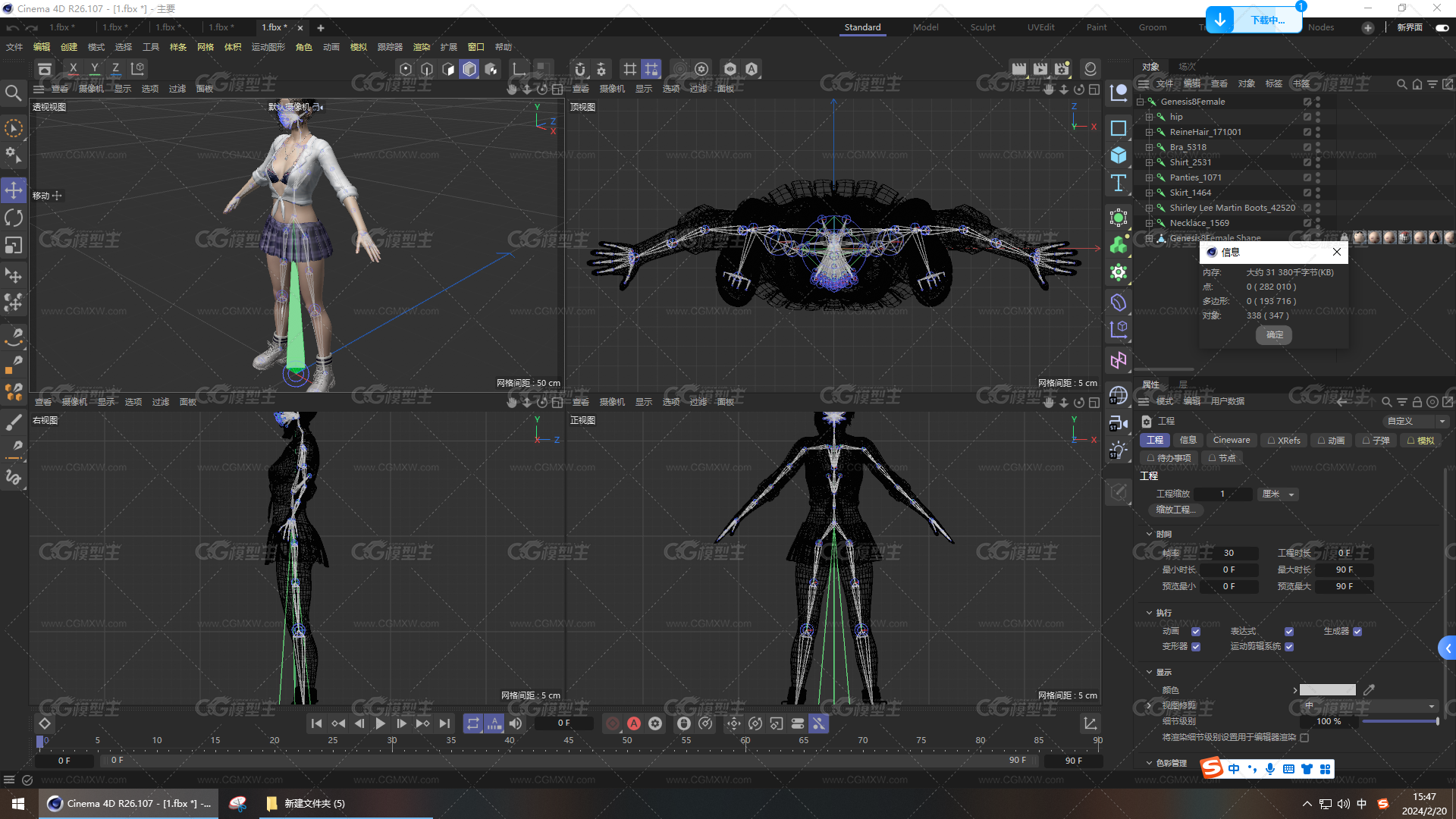Collapse Genesis8Female root in object tree
This screenshot has height=819, width=1456.
pyautogui.click(x=1140, y=102)
